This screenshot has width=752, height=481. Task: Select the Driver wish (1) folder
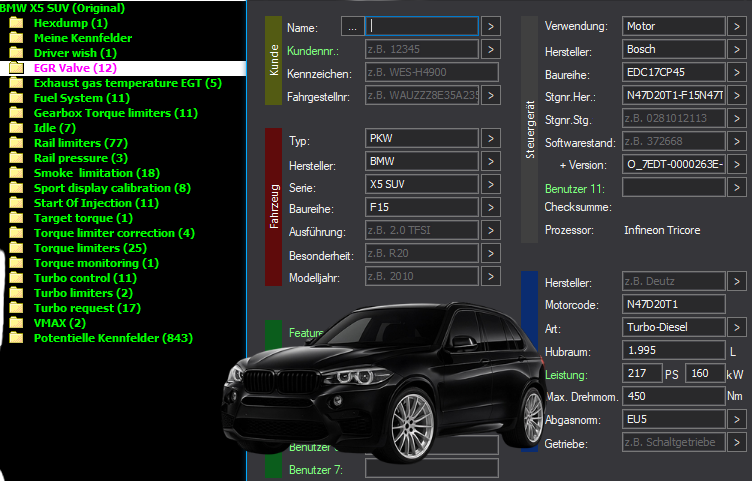(75, 53)
